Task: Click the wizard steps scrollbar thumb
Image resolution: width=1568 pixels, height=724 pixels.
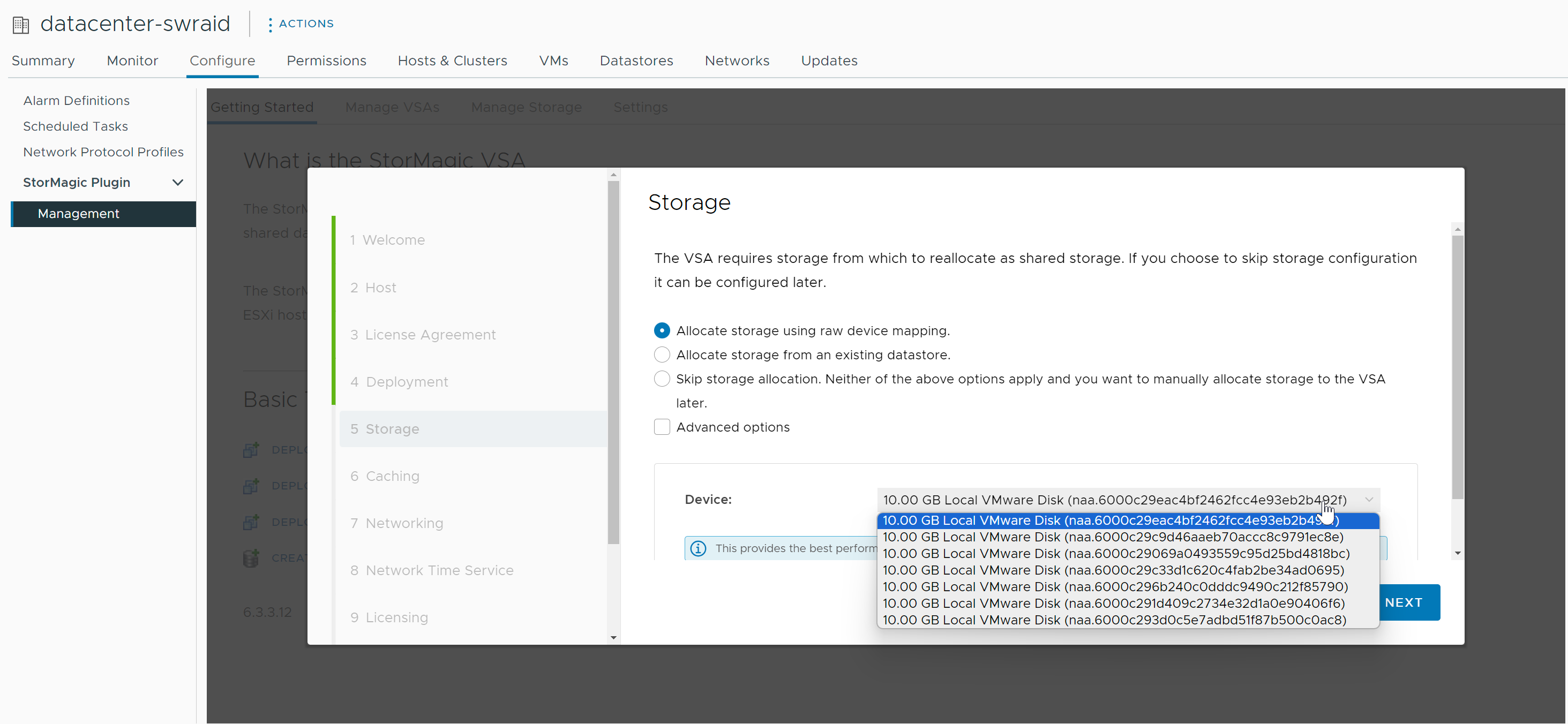Action: [613, 362]
